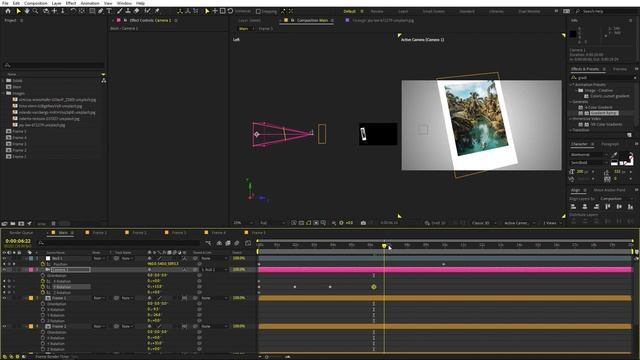This screenshot has width=640, height=360.
Task: Open Null 1 blending mode dropdown
Action: coord(98,258)
